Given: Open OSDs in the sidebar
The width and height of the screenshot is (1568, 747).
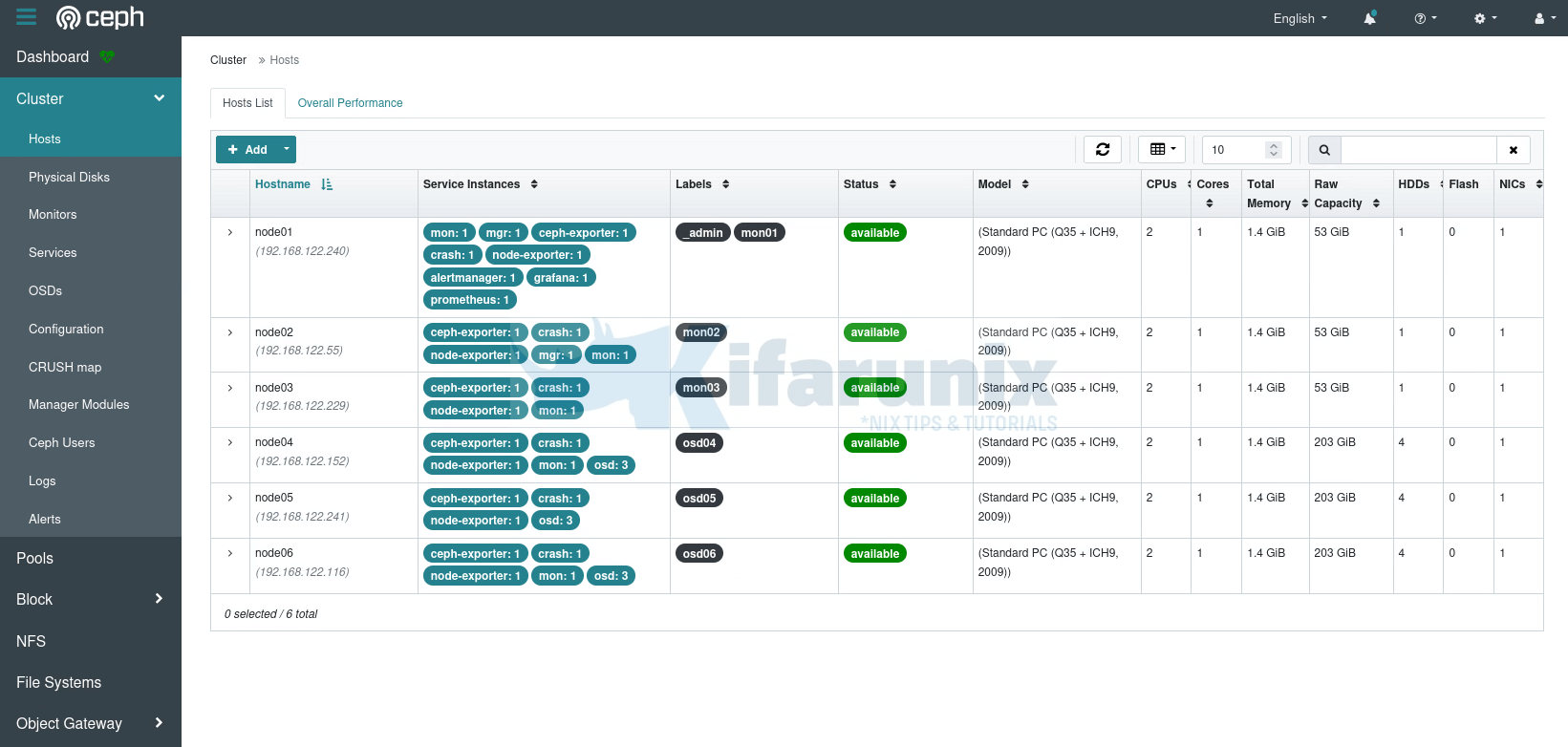Looking at the screenshot, I should [45, 290].
